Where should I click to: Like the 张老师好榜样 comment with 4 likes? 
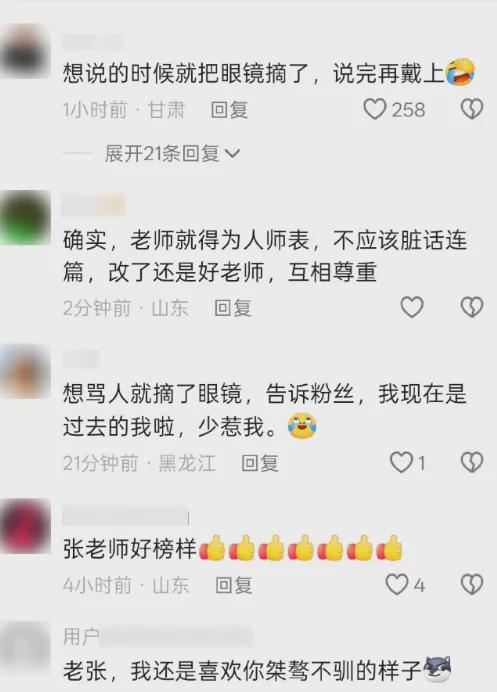point(397,584)
